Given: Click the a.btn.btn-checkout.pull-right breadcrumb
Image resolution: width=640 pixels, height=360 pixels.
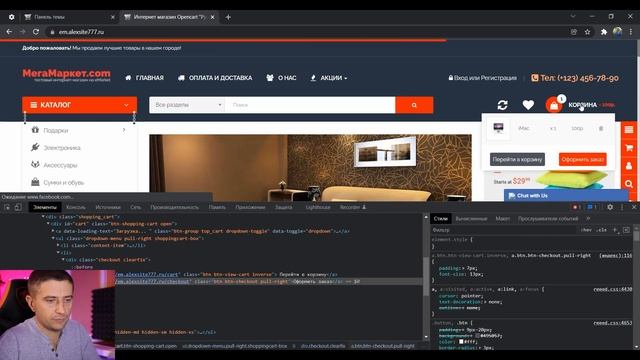Looking at the screenshot, I should (x=382, y=346).
